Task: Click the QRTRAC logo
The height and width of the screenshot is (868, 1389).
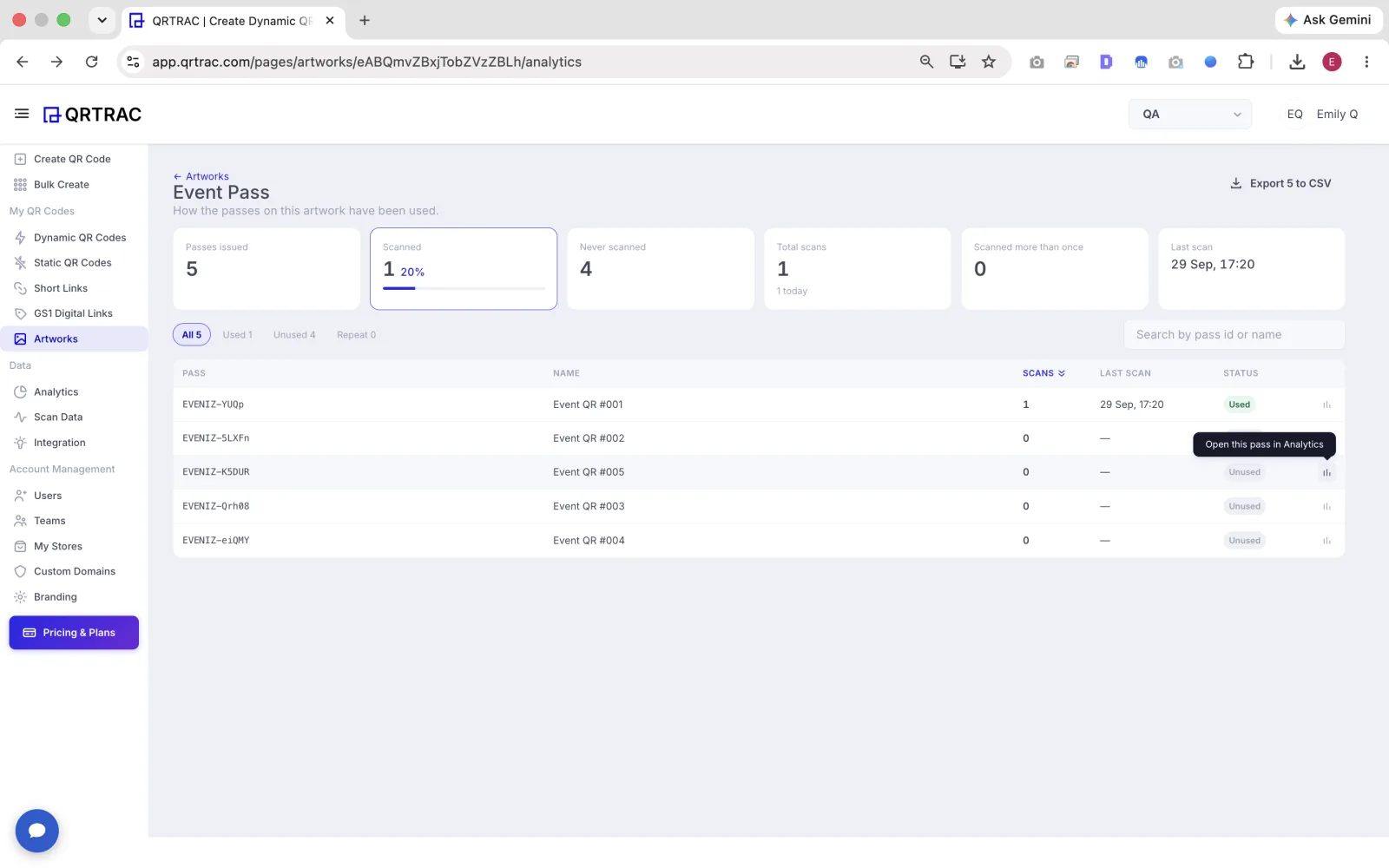Action: pos(92,115)
